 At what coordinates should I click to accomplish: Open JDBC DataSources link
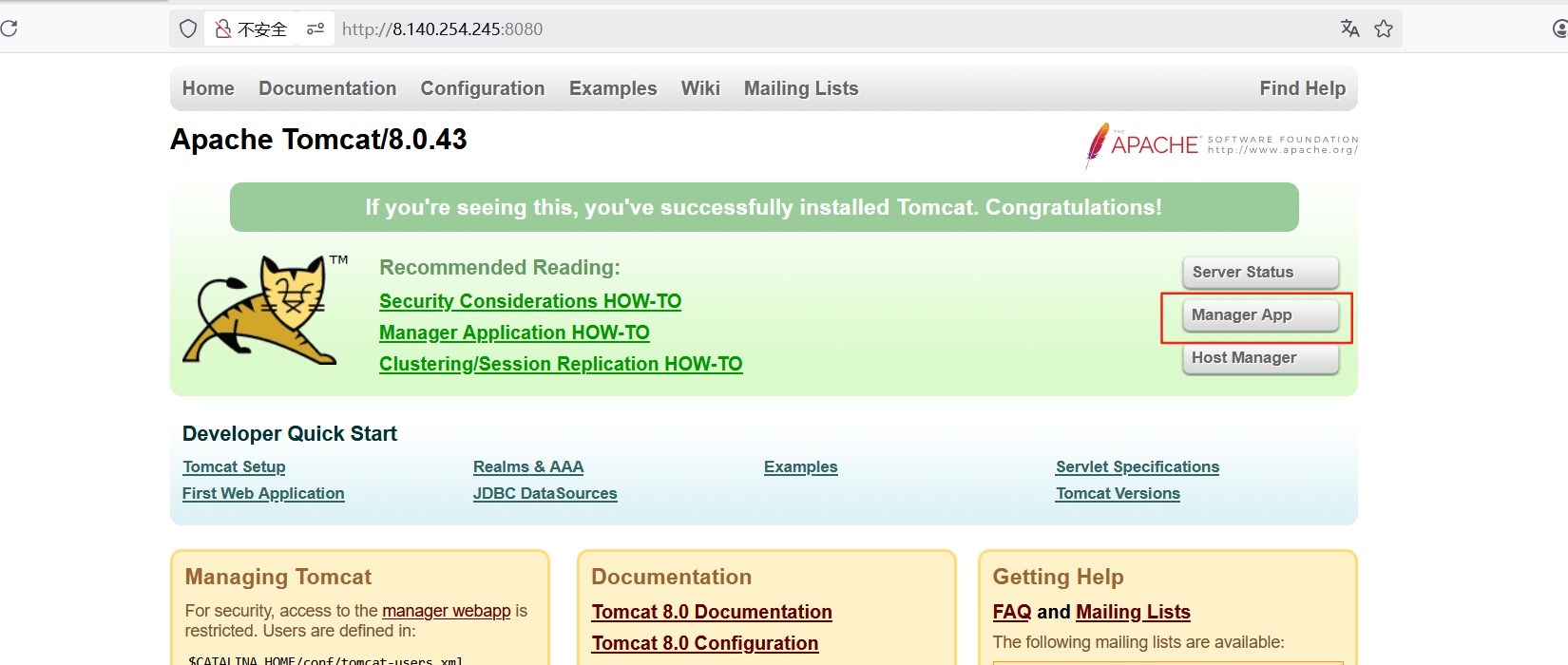click(x=545, y=493)
